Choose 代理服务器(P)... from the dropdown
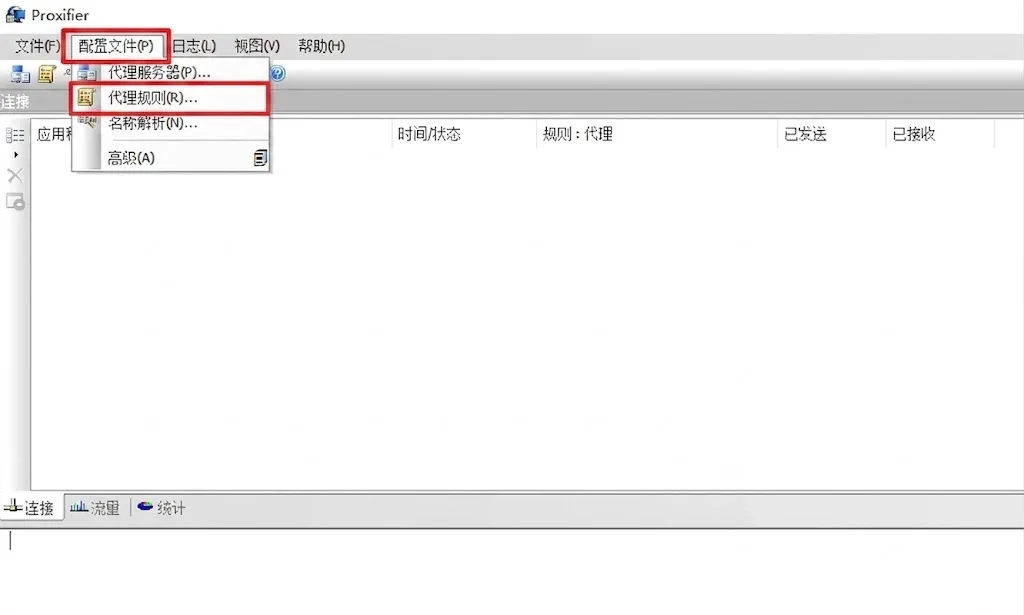The height and width of the screenshot is (615, 1024). pyautogui.click(x=170, y=72)
